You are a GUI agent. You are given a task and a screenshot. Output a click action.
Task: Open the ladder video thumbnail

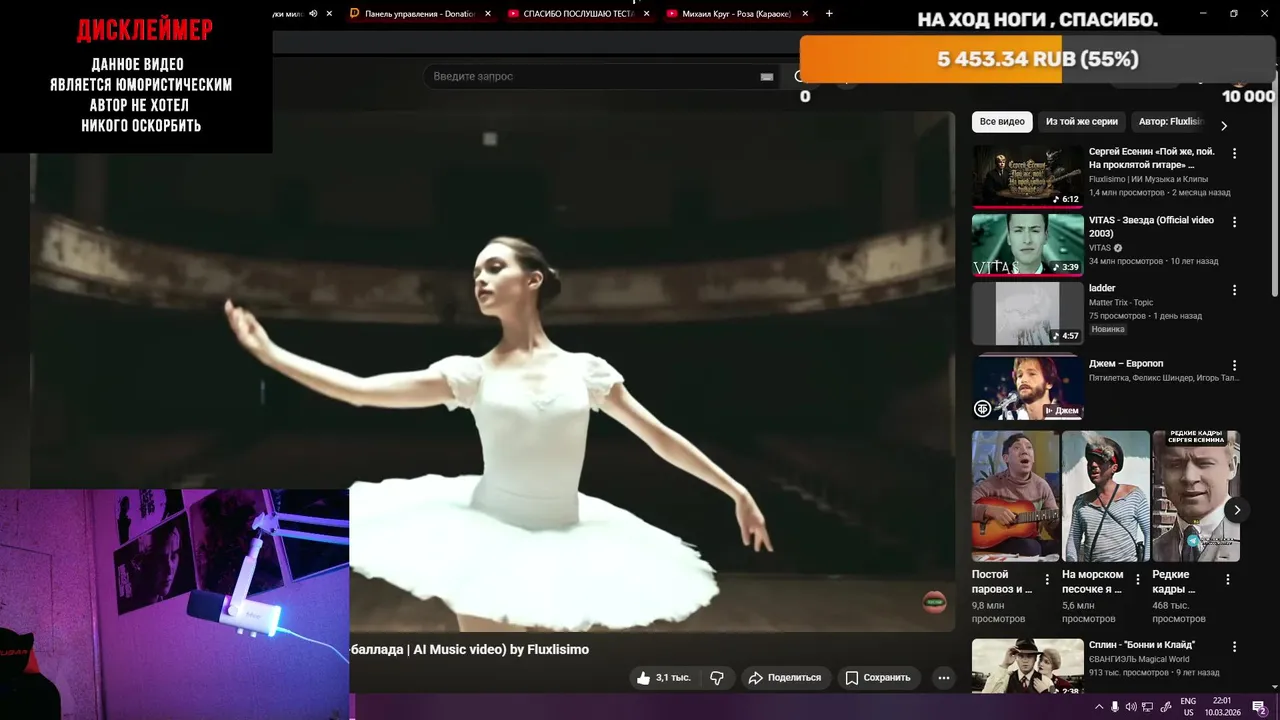(x=1028, y=313)
